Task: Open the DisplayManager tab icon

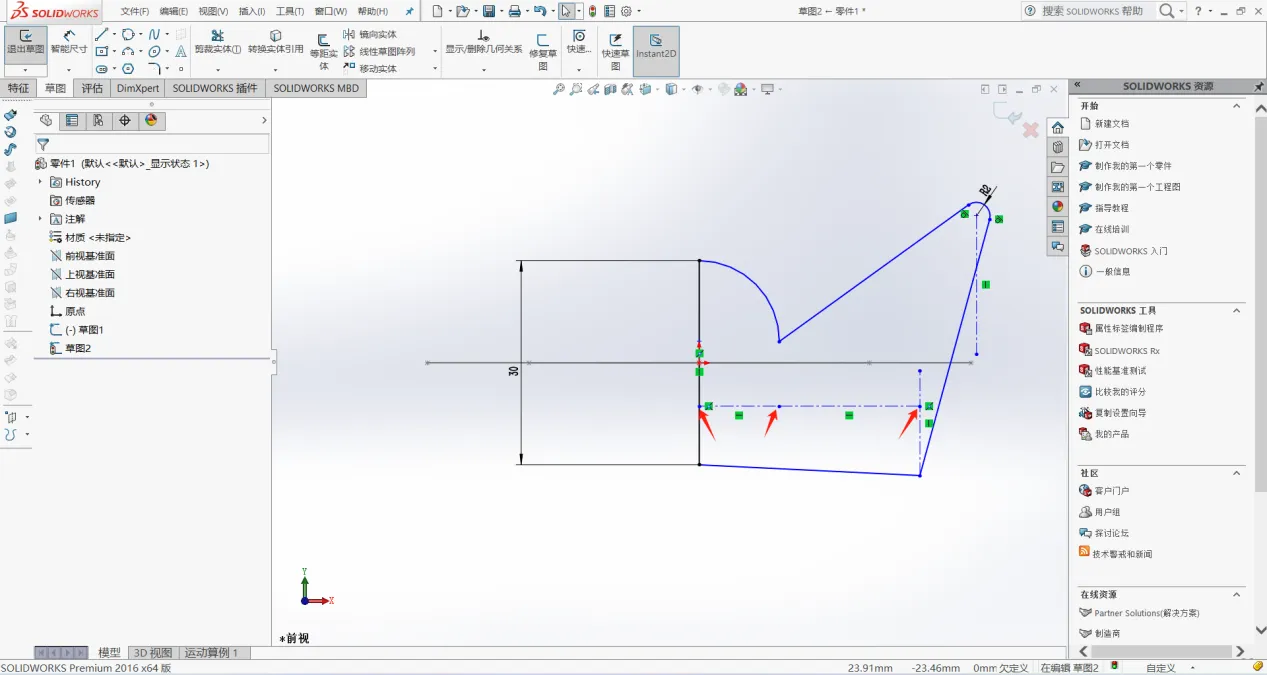Action: pyautogui.click(x=151, y=120)
